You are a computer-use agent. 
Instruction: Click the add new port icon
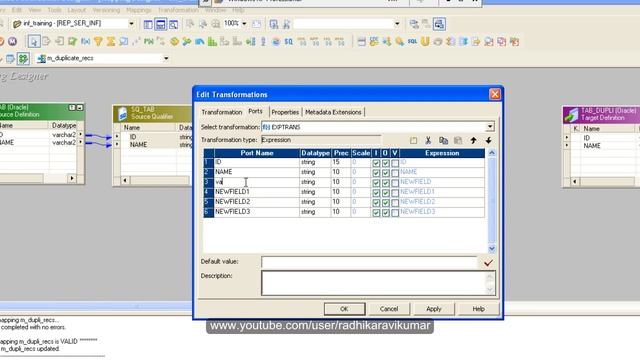tap(413, 140)
